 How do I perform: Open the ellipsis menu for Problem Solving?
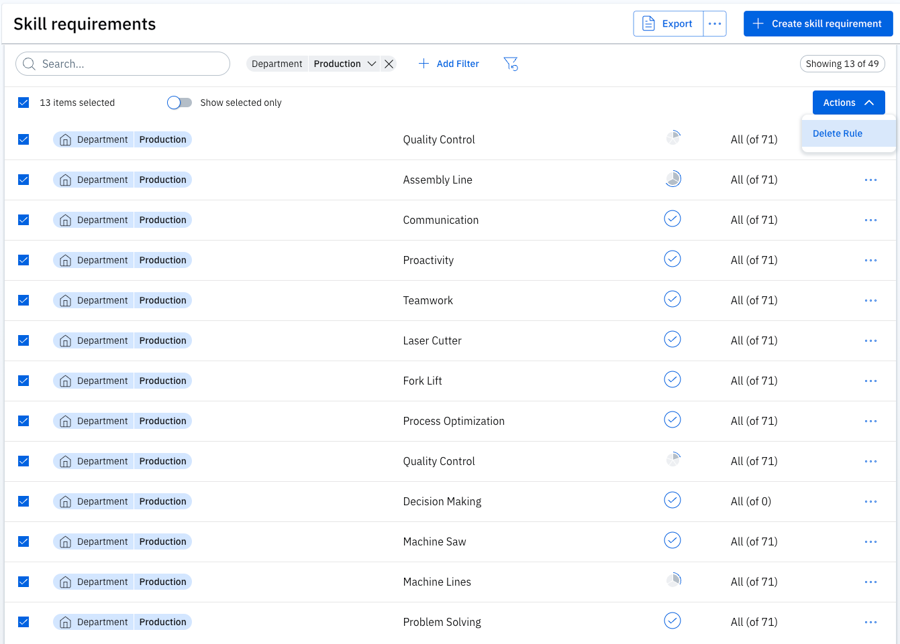(870, 622)
